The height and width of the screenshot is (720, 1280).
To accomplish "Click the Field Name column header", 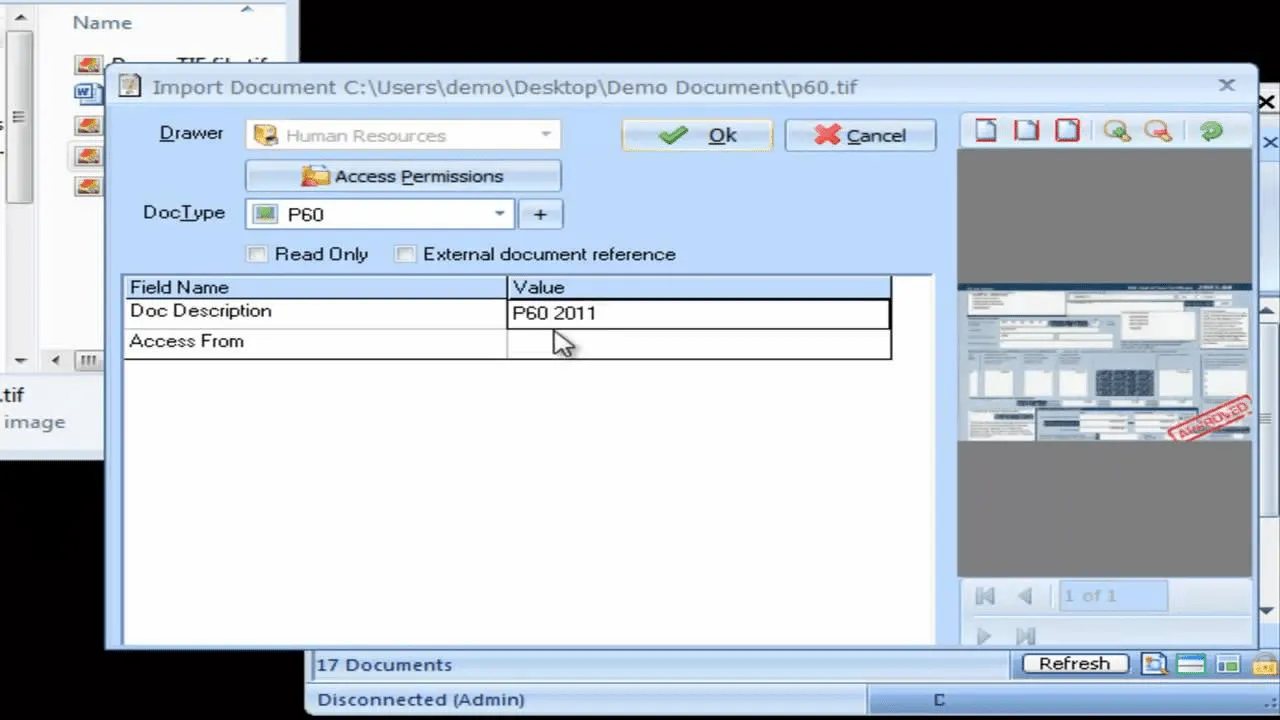I will [x=315, y=287].
